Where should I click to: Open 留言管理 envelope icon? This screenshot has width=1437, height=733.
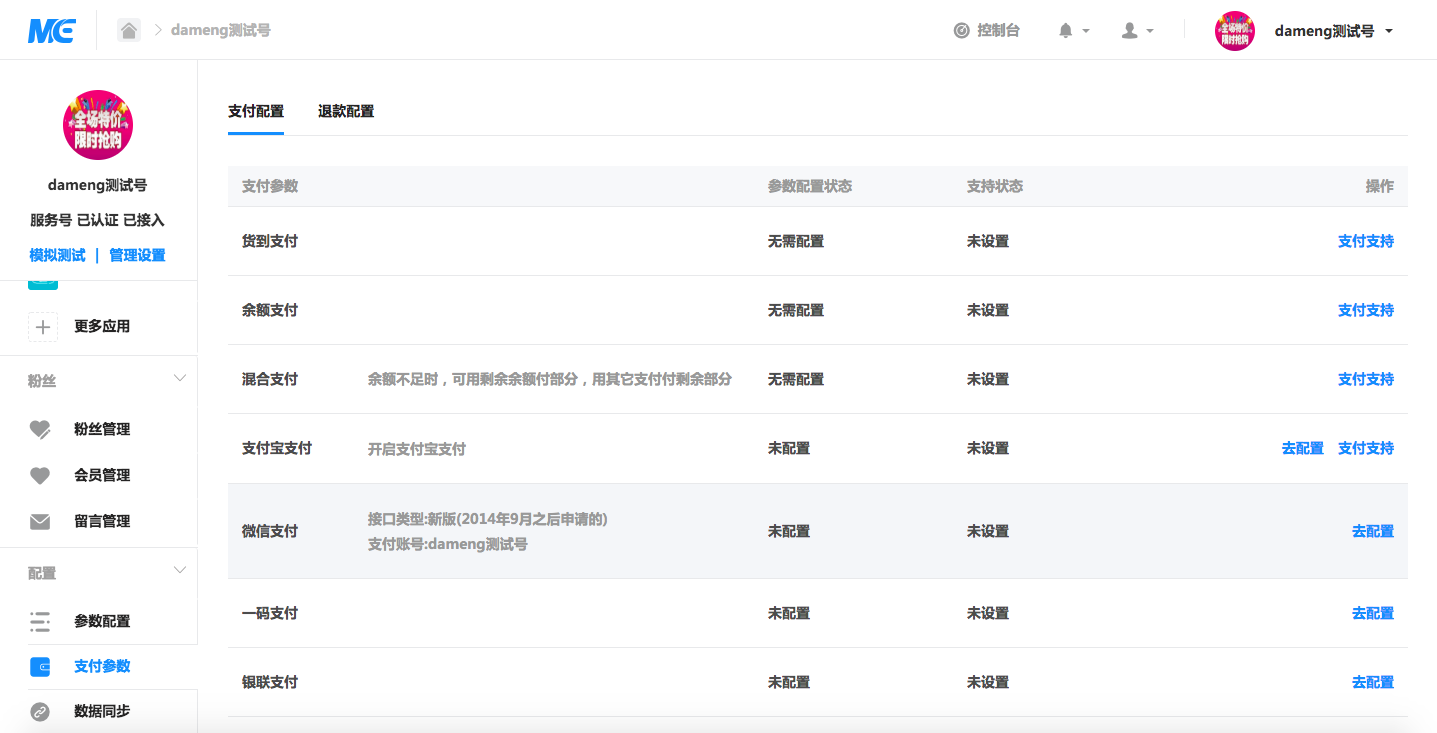(40, 522)
